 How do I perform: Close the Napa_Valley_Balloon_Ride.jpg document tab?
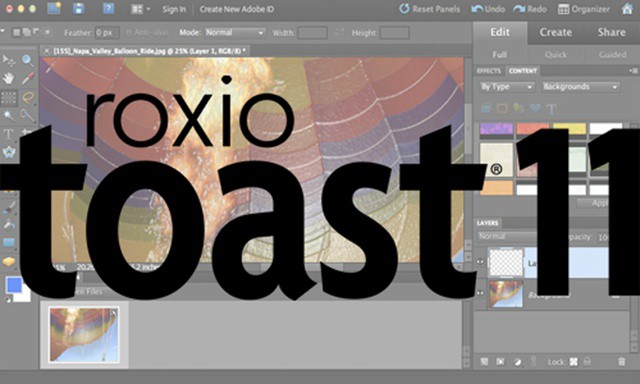click(47, 51)
